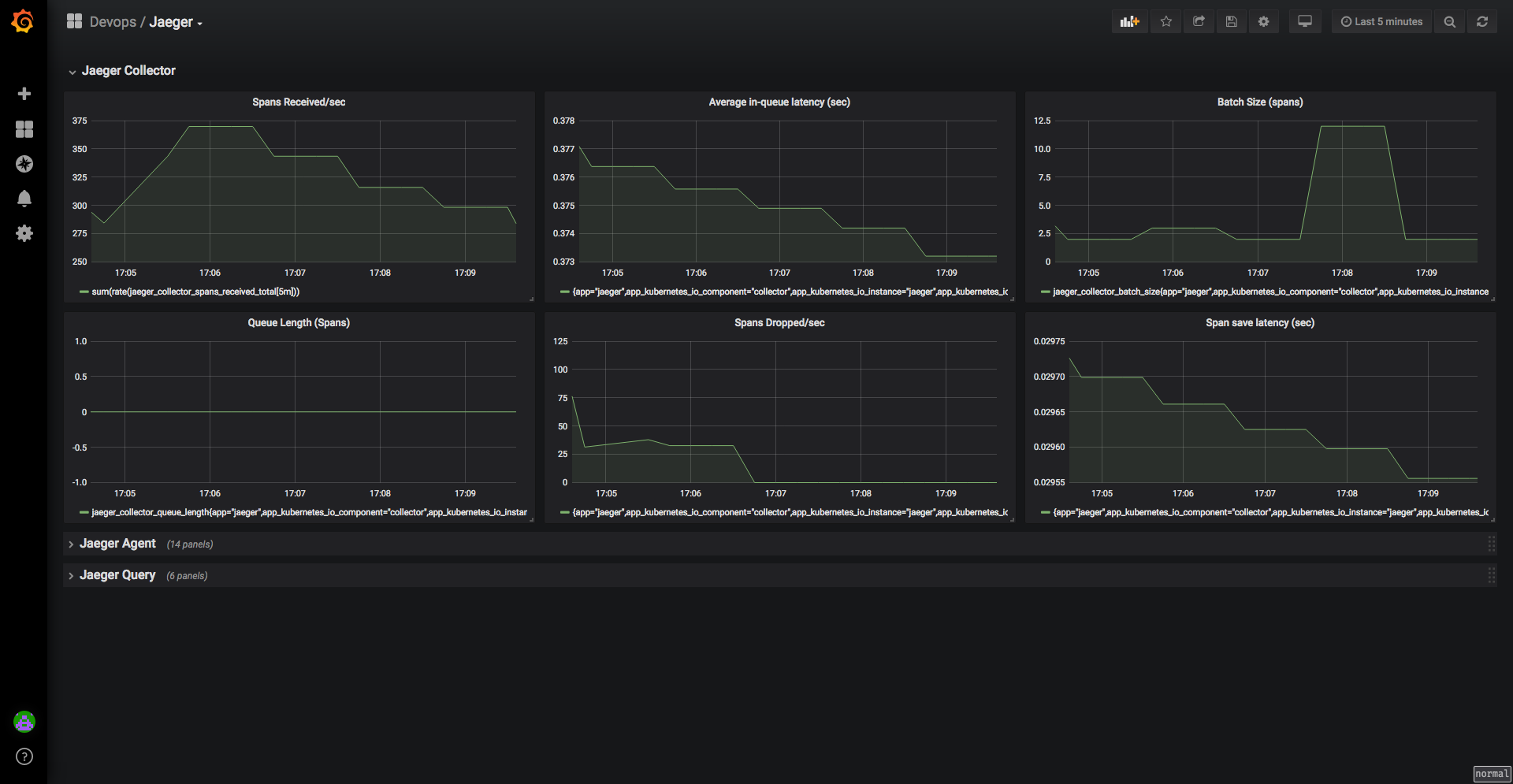This screenshot has height=784, width=1513.
Task: Open dashboard settings gear in top toolbar
Action: [x=1264, y=22]
